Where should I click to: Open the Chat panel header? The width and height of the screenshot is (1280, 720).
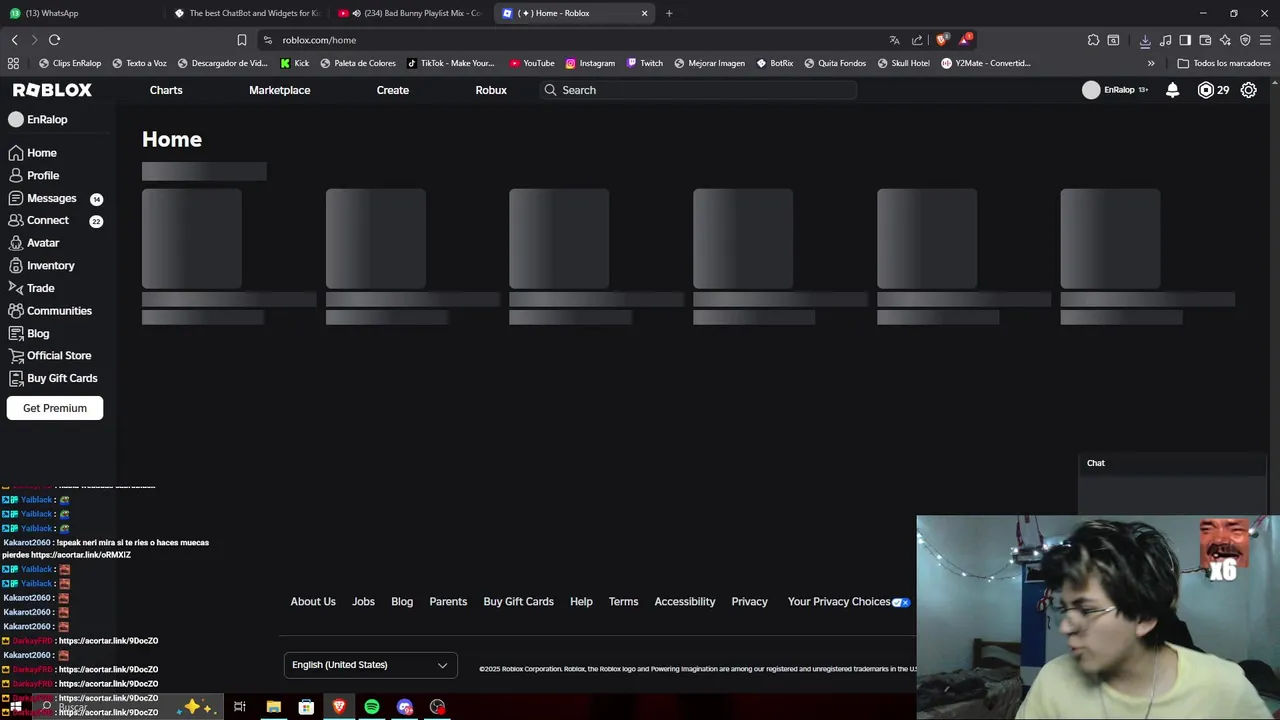pyautogui.click(x=1172, y=463)
